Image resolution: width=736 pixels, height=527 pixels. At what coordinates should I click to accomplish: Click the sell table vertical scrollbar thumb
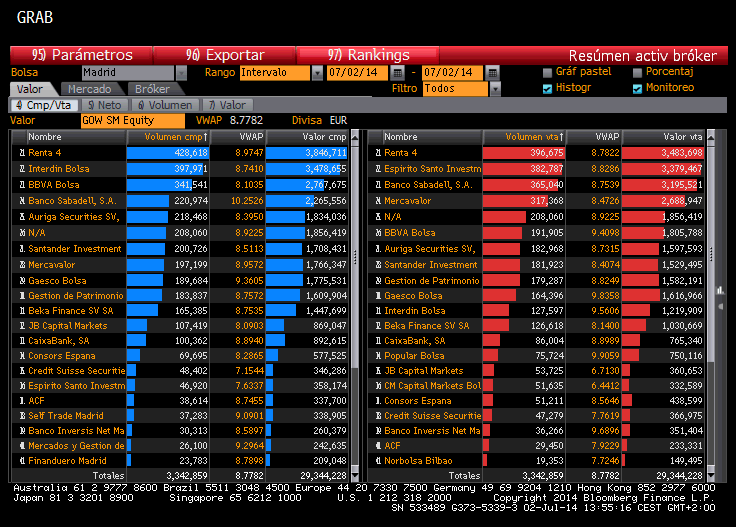[711, 252]
